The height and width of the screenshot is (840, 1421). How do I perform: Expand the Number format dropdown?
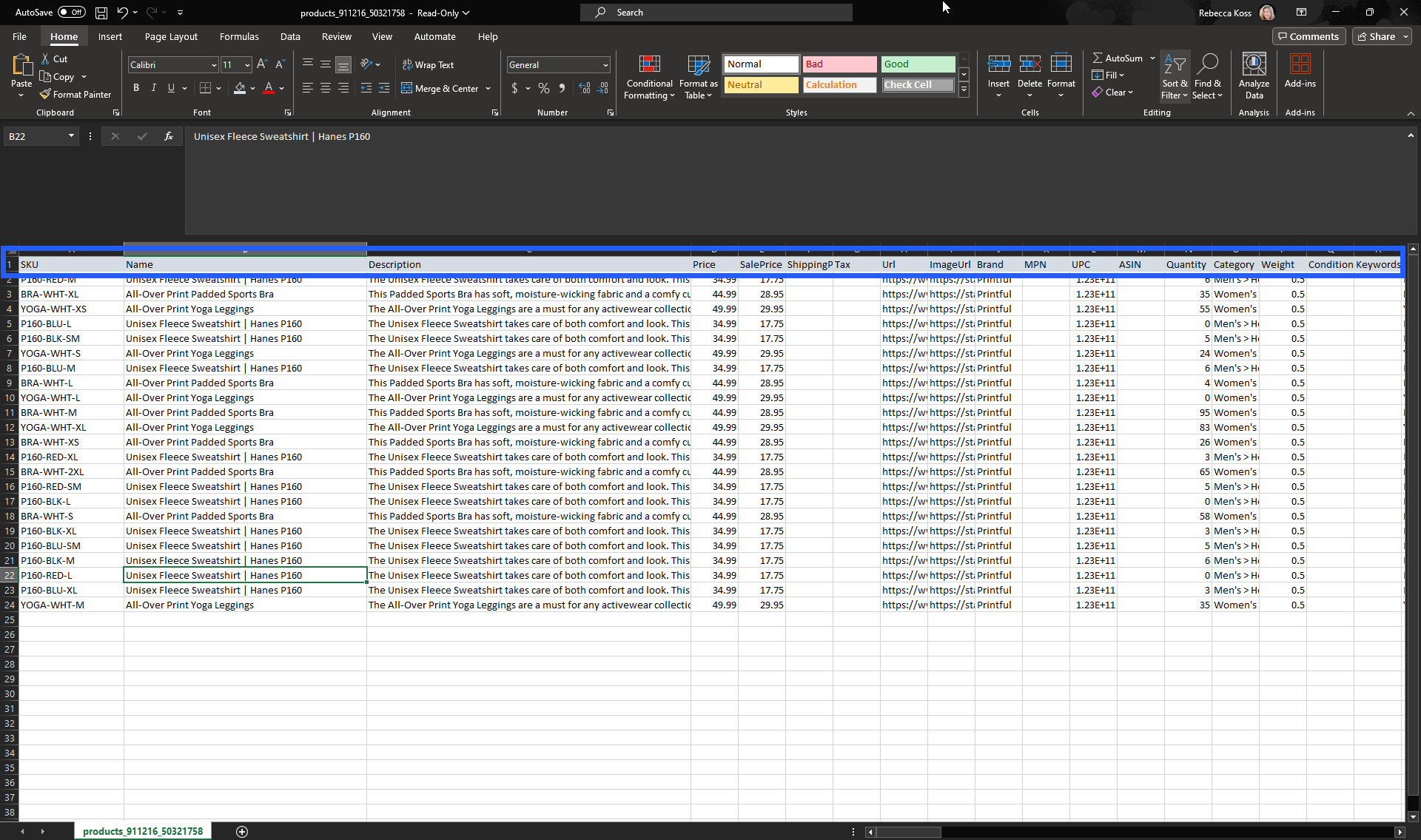pos(605,64)
